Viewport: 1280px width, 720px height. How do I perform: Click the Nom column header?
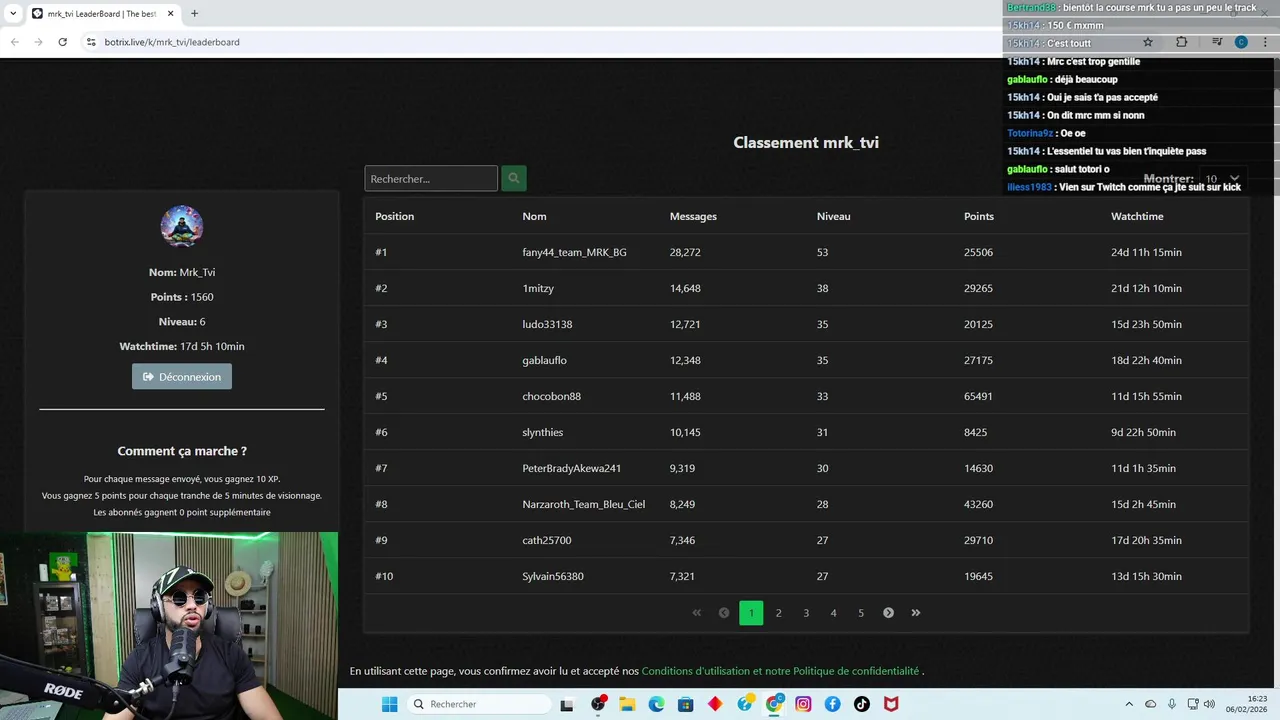[x=534, y=216]
